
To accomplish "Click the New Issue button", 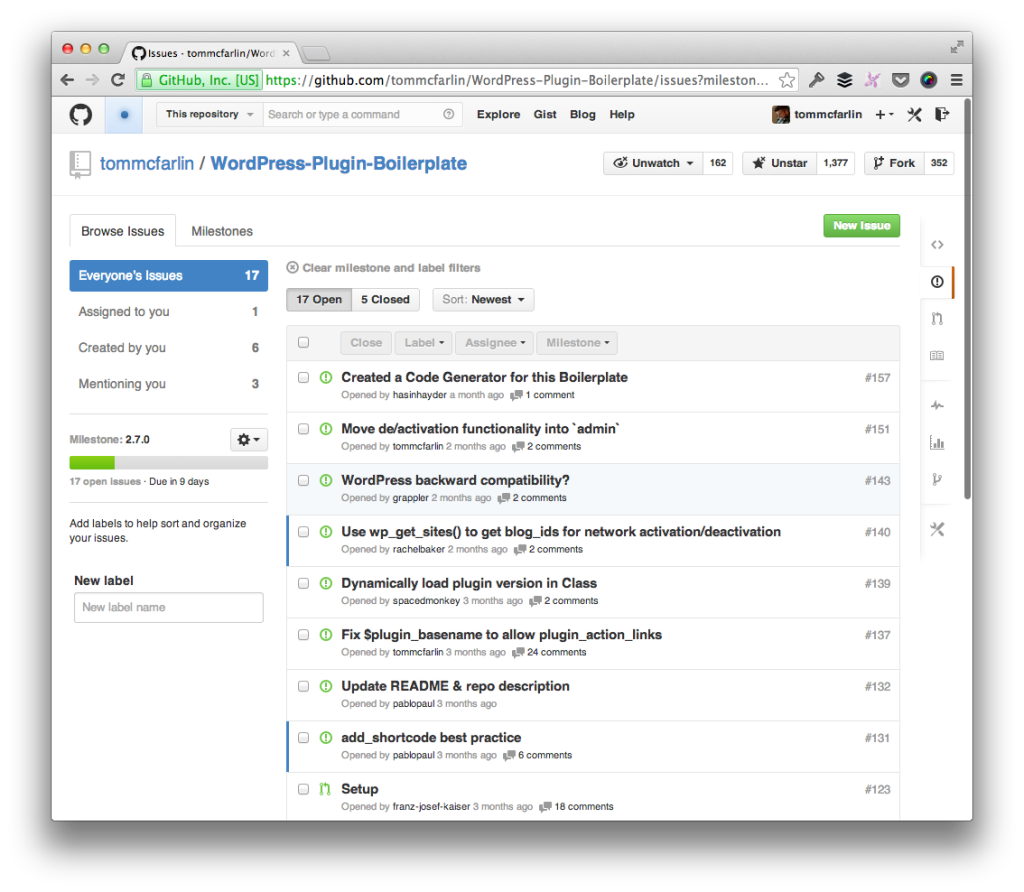I will coord(861,226).
